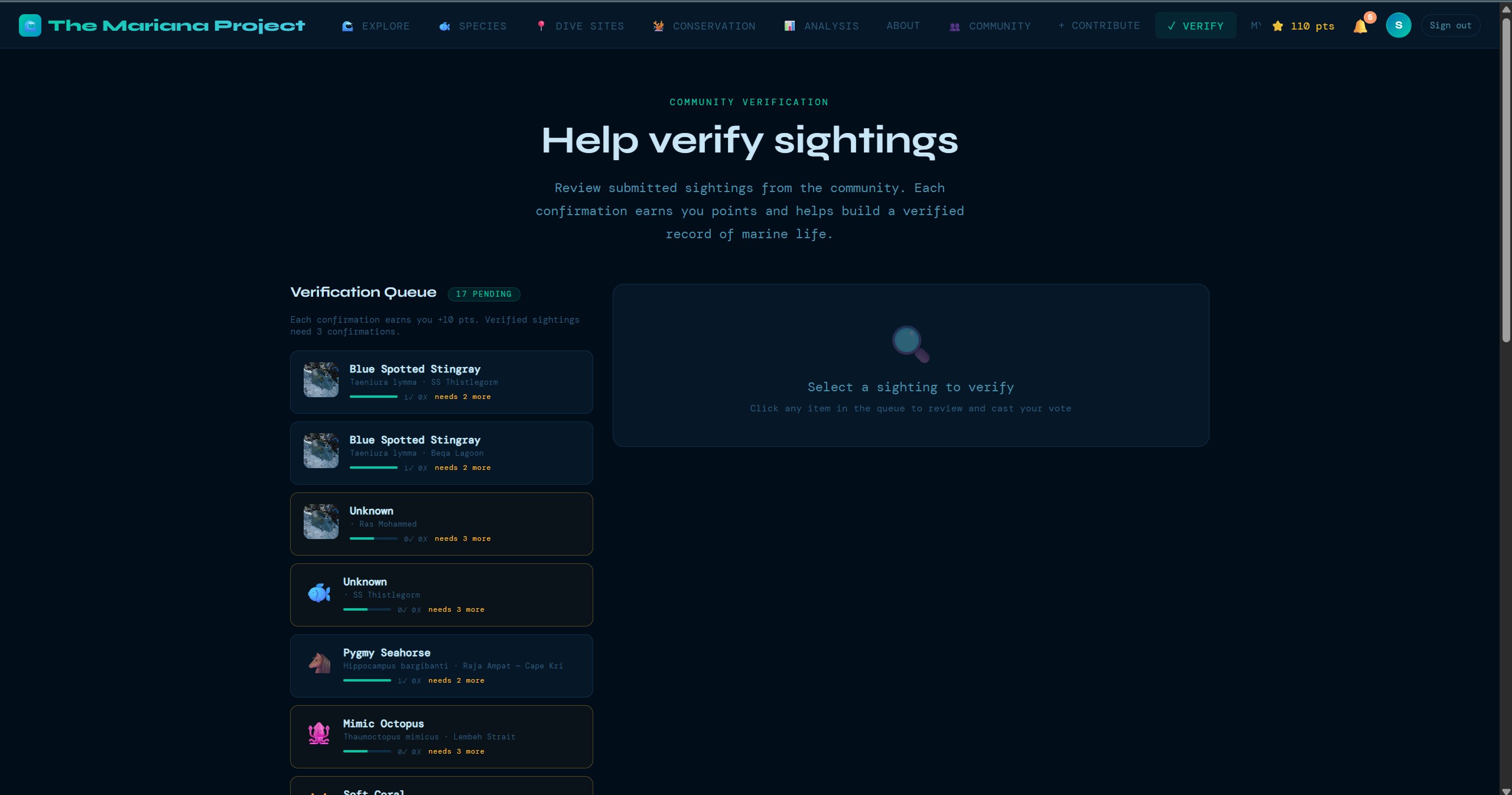The width and height of the screenshot is (1512, 795).
Task: Click the pink octopus icon on Mimic Octopus
Action: [319, 734]
